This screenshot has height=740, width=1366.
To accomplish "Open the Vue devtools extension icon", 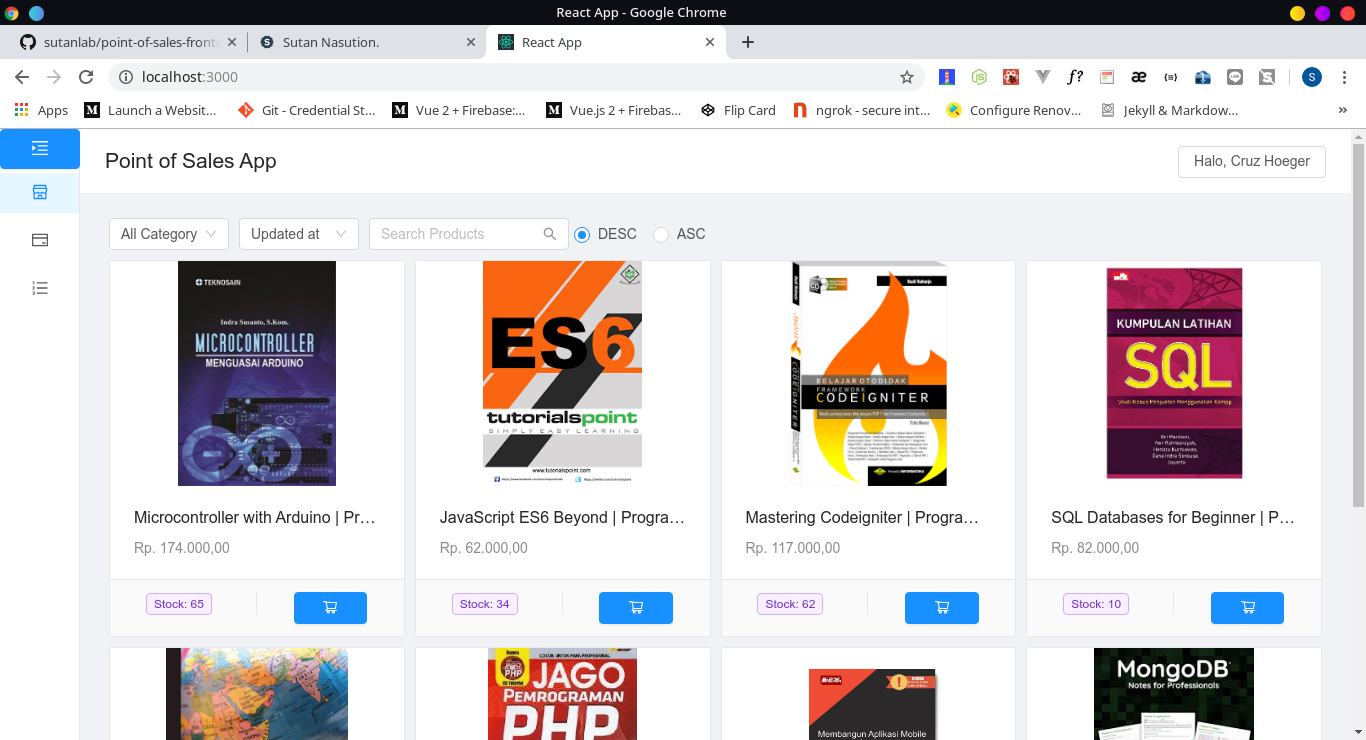I will click(x=1043, y=77).
